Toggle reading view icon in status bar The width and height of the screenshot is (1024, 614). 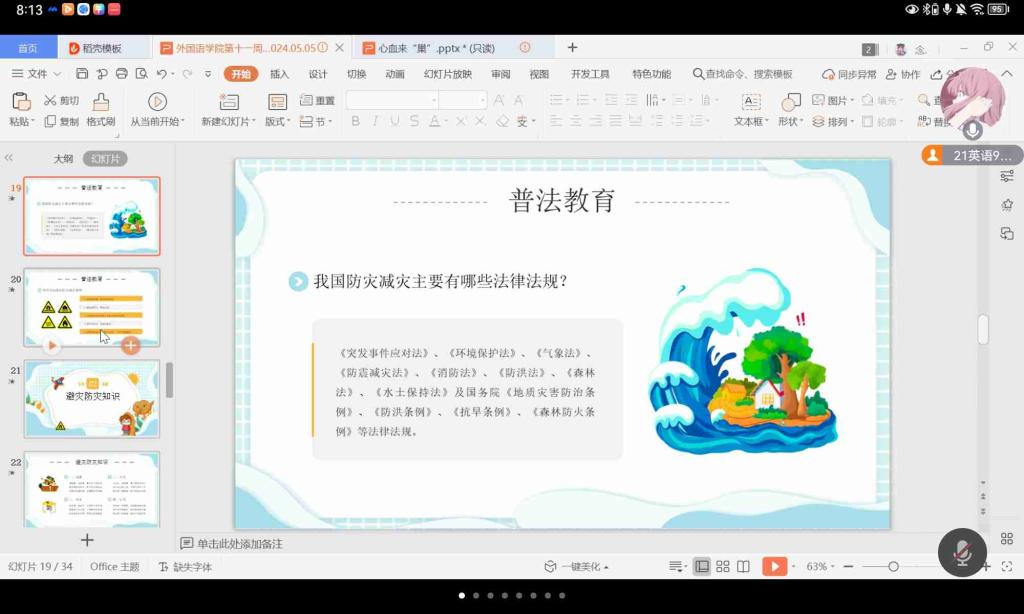[743, 566]
